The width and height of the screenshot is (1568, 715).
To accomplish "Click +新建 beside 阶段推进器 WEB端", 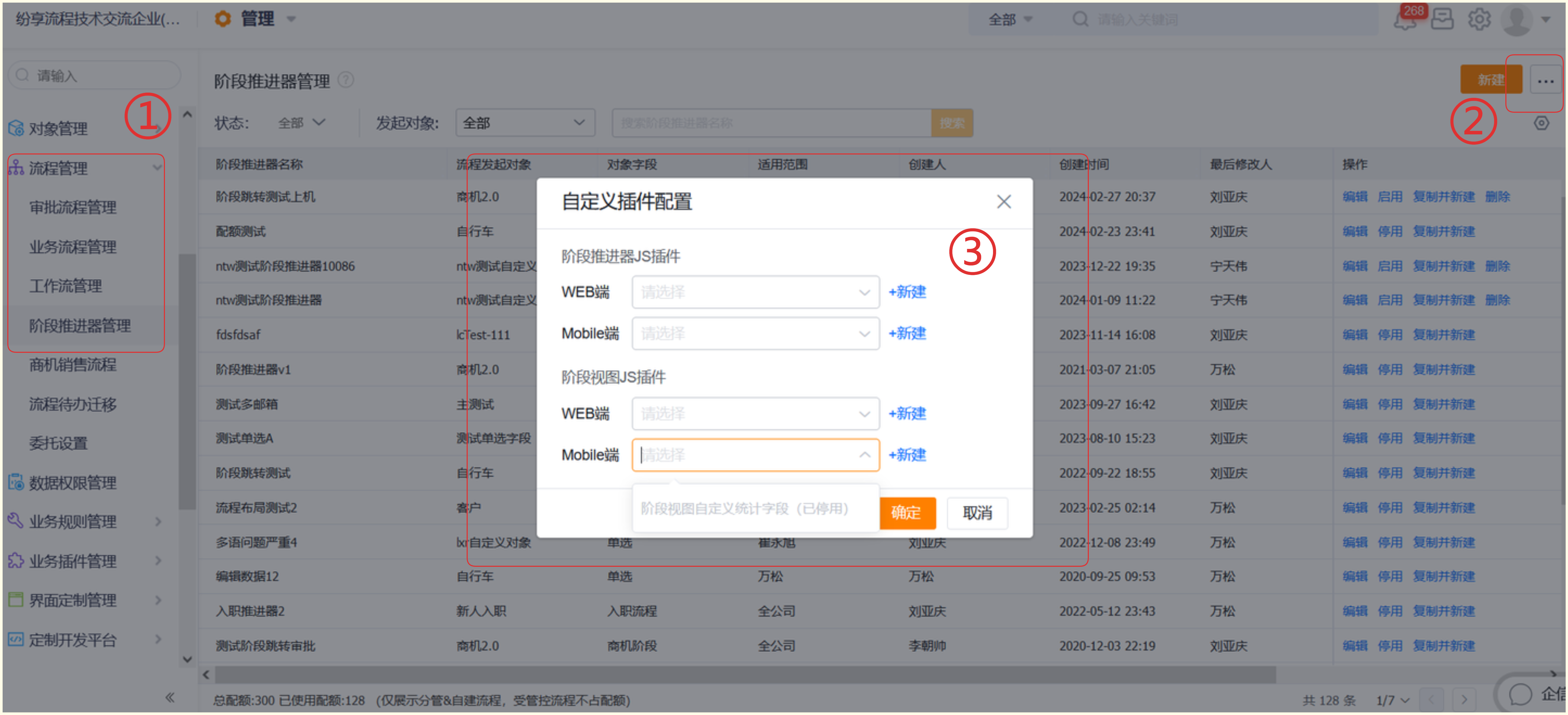I will click(x=907, y=292).
